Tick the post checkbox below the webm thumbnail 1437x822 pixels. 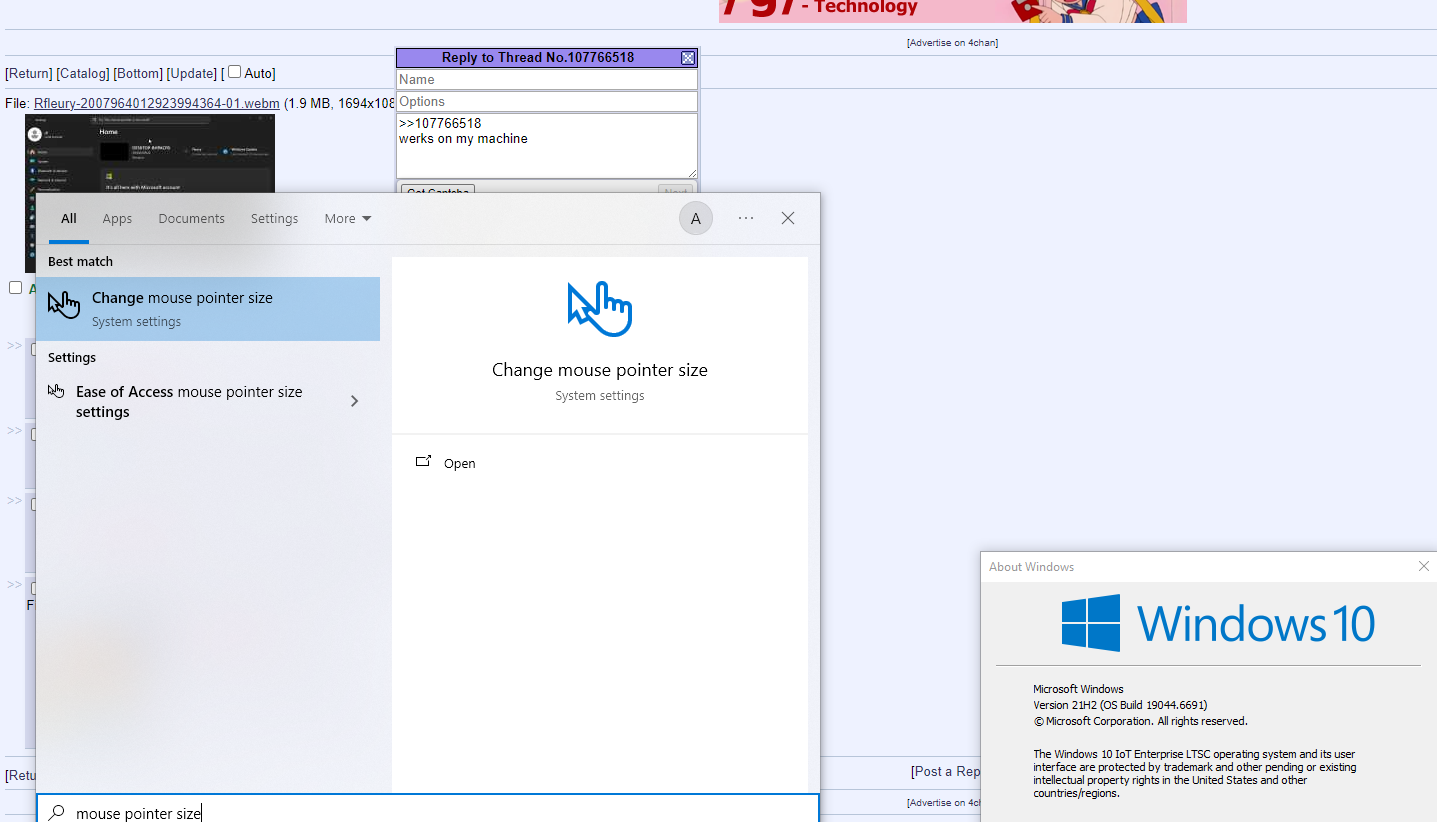click(x=15, y=288)
